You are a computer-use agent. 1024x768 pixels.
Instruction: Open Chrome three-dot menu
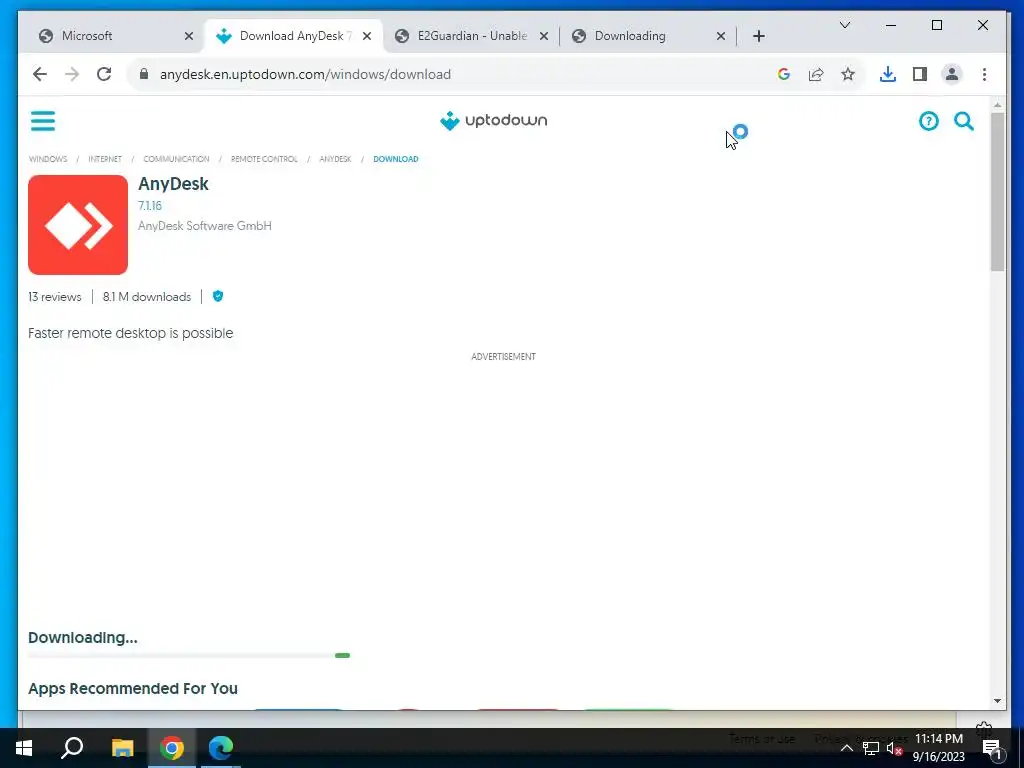click(984, 74)
